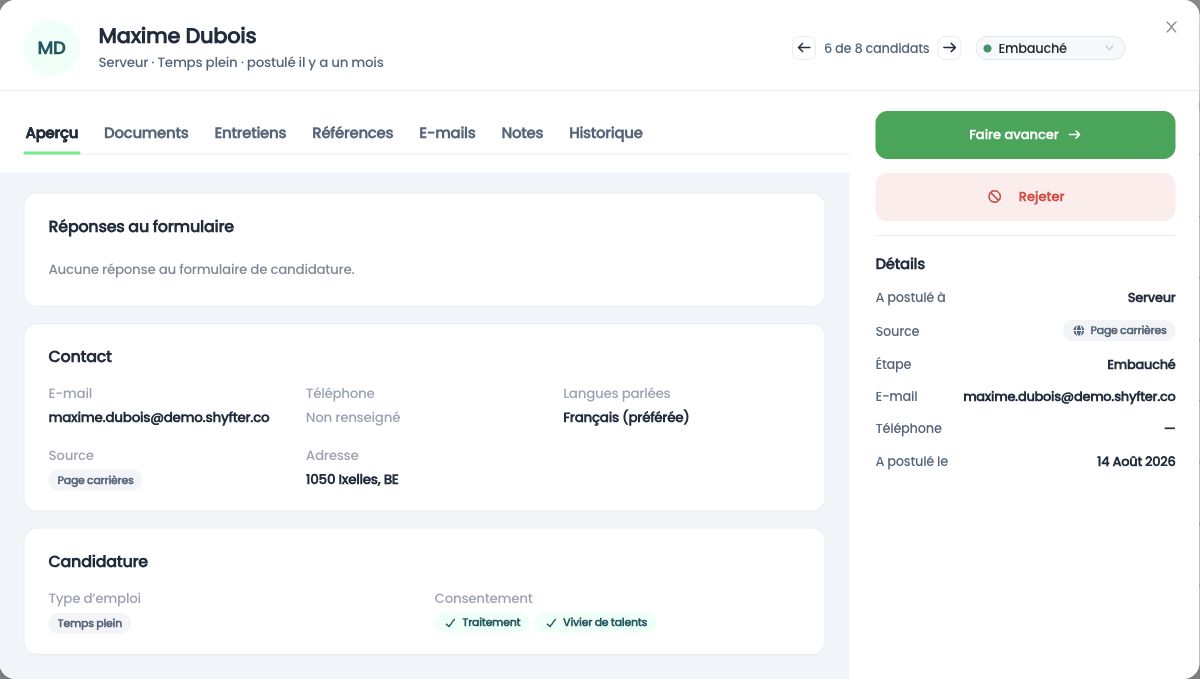Click the Contact section heading
Screen dimensions: 1200x679
click(80, 357)
